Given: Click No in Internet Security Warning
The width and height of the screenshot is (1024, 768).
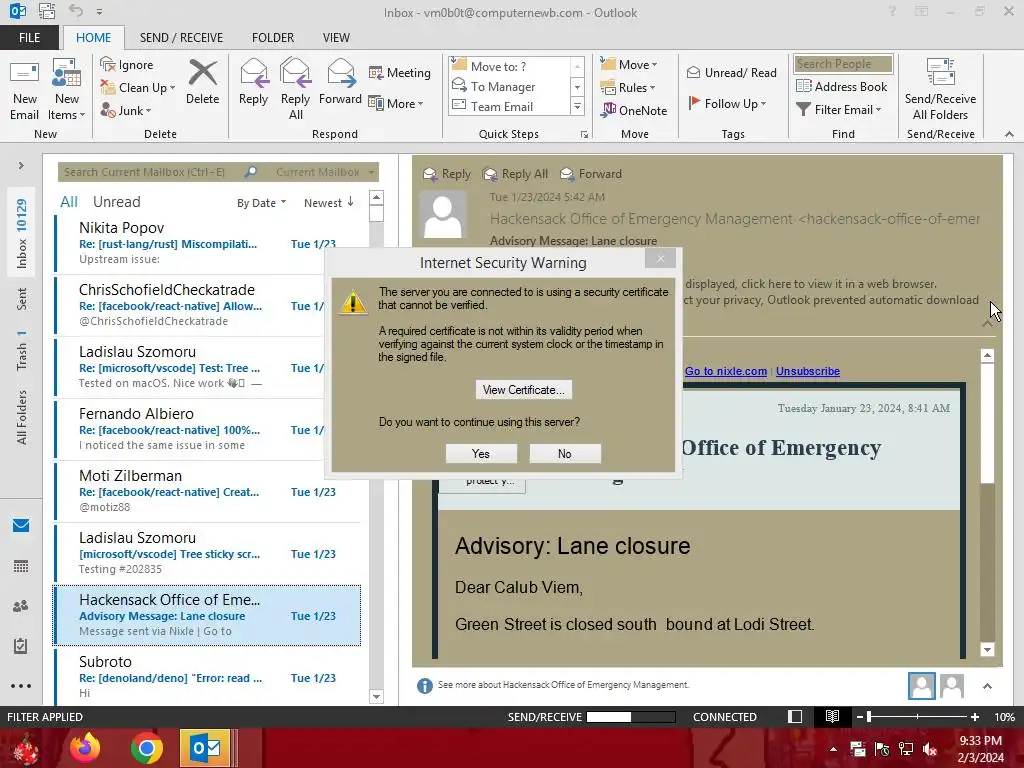Looking at the screenshot, I should coord(565,453).
